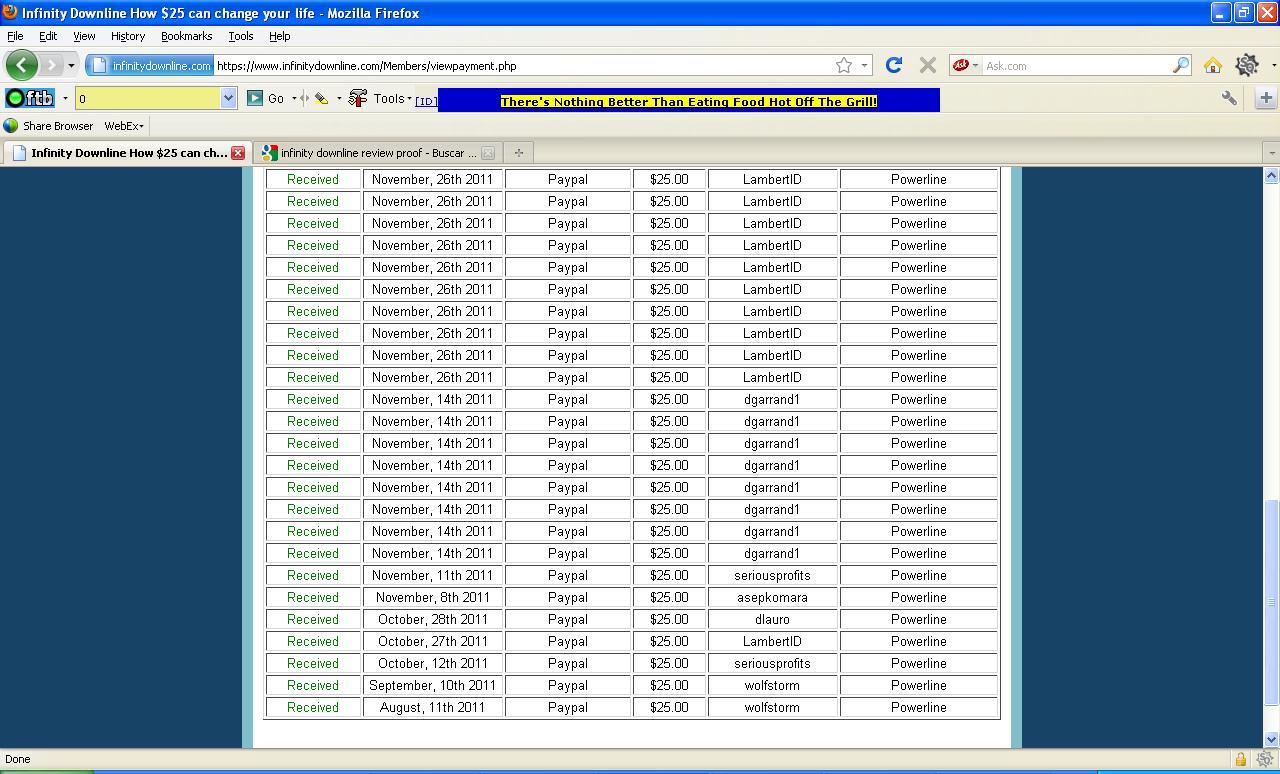Image resolution: width=1280 pixels, height=774 pixels.
Task: Open the Ask search engine selector
Action: click(x=965, y=66)
